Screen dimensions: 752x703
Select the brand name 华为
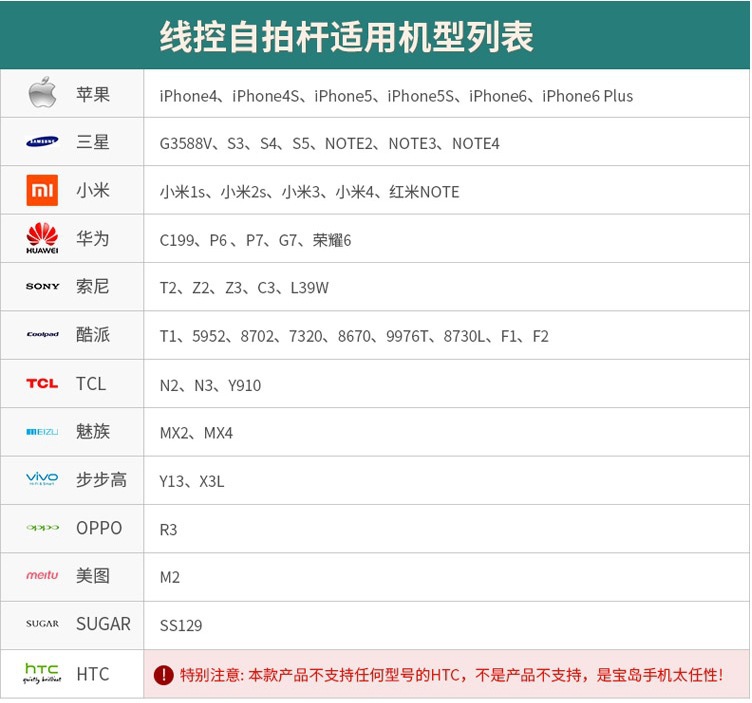click(93, 238)
